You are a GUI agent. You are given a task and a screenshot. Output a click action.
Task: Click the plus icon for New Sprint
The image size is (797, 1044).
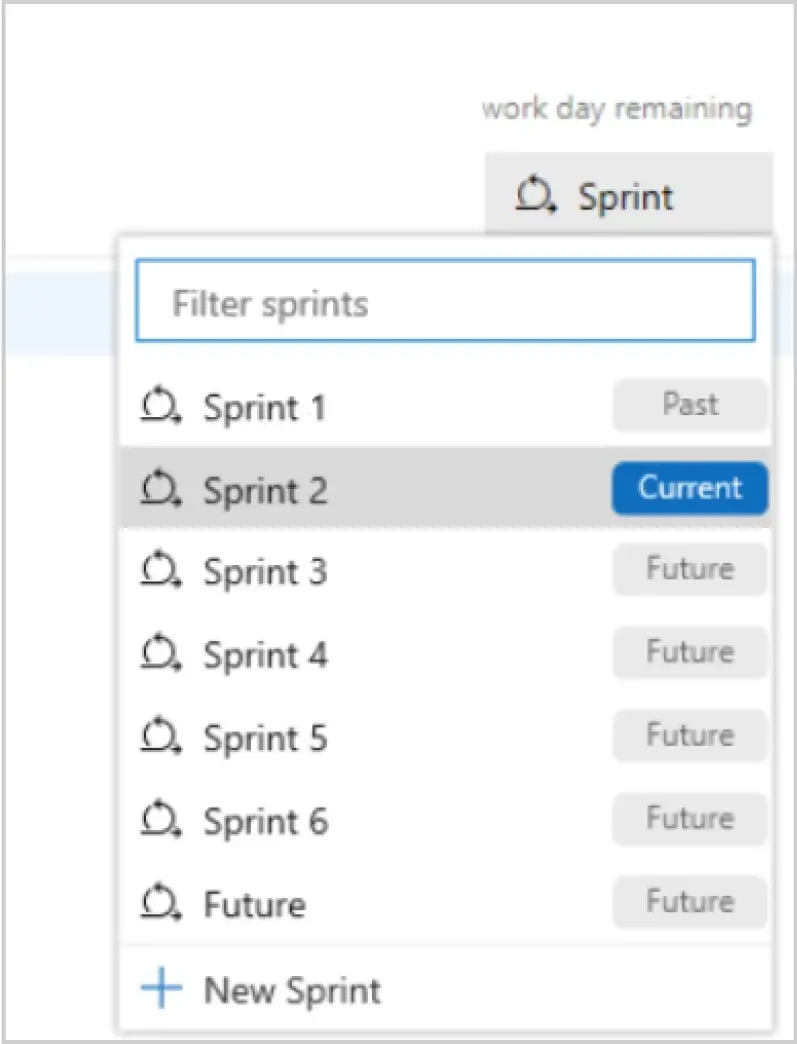161,989
